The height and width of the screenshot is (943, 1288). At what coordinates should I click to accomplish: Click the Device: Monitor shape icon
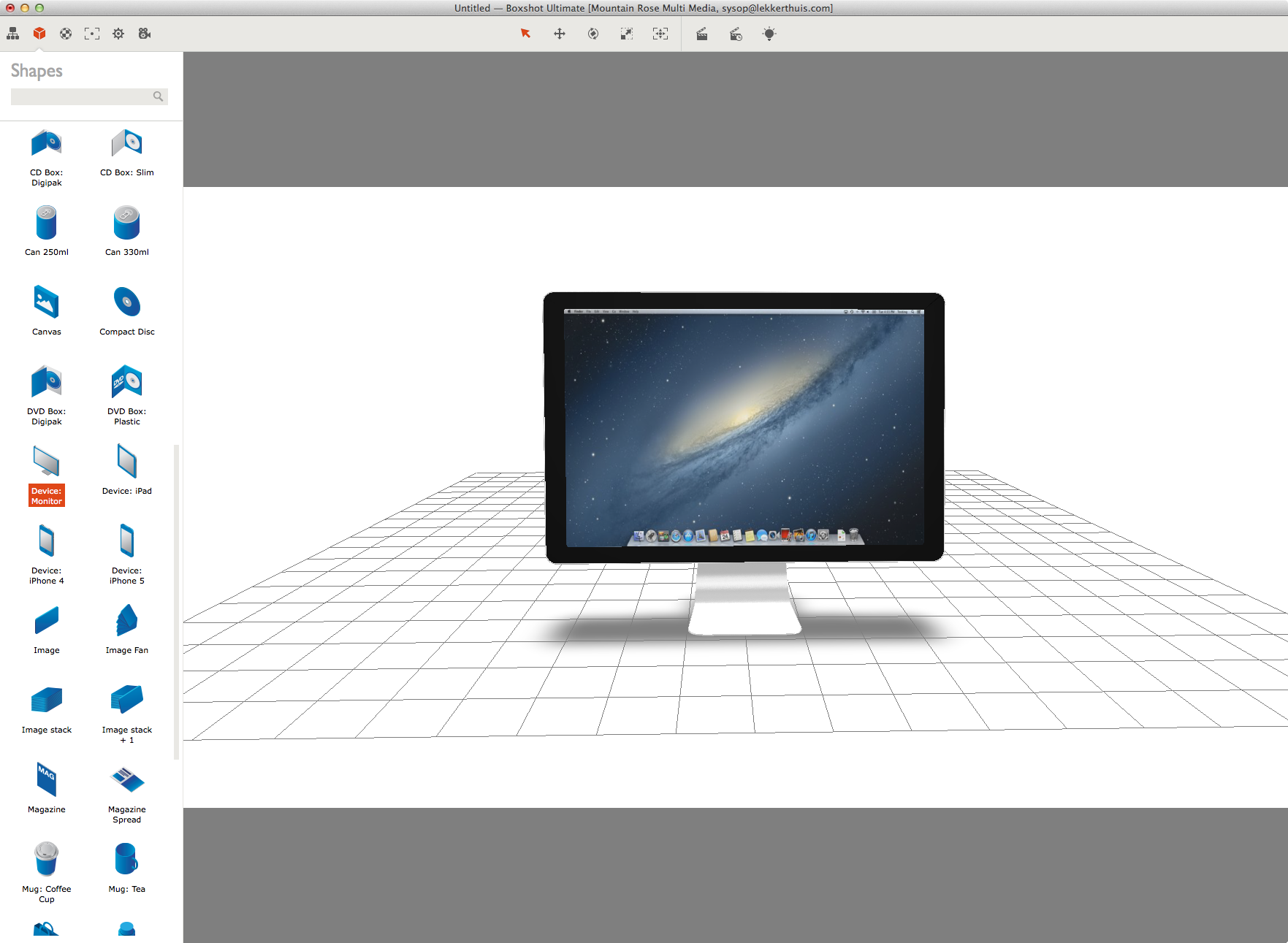47,462
